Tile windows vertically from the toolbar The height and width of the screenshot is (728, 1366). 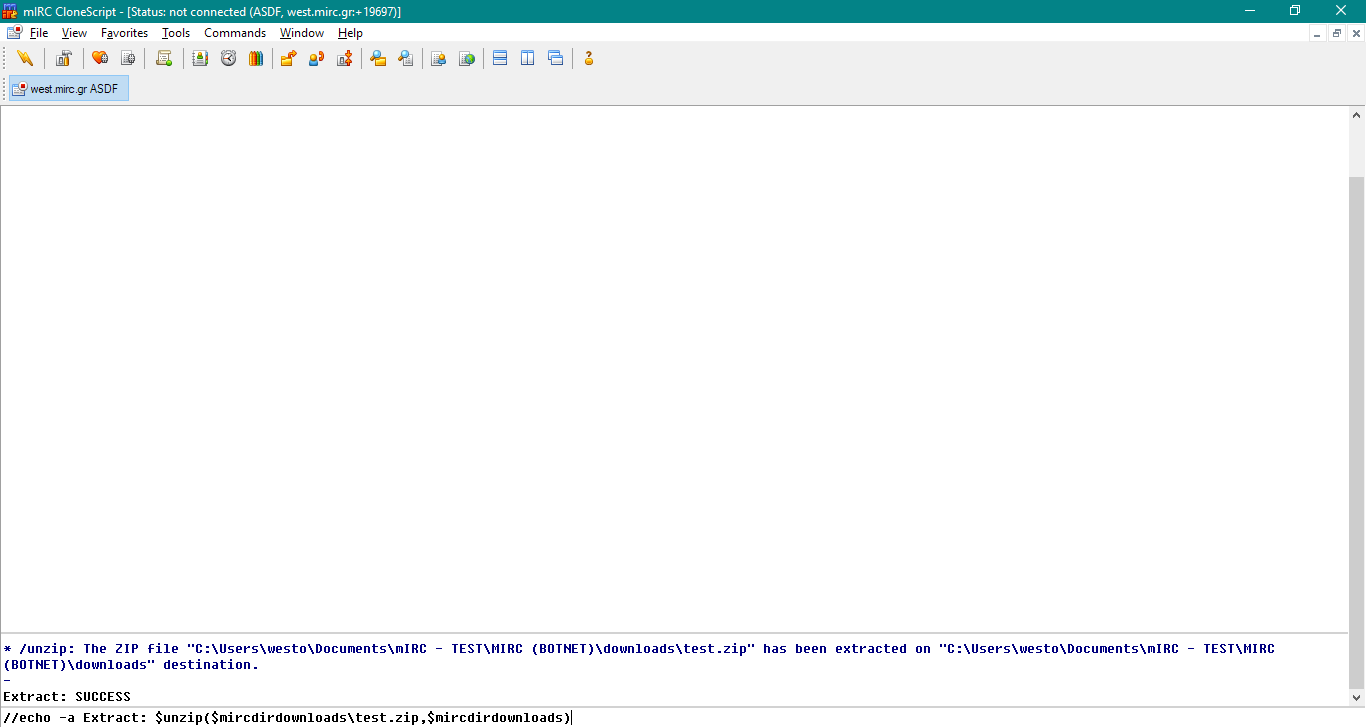coord(528,59)
